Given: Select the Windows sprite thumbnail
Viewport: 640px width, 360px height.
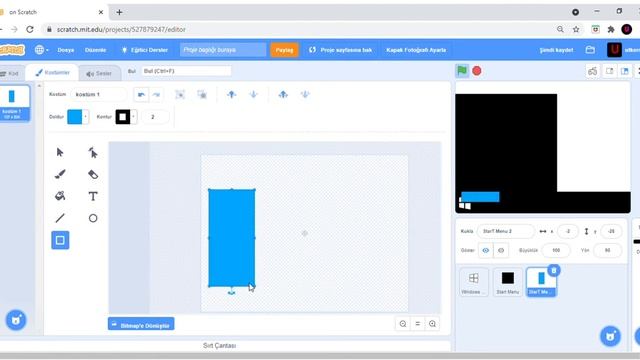Looking at the screenshot, I should click(x=473, y=282).
